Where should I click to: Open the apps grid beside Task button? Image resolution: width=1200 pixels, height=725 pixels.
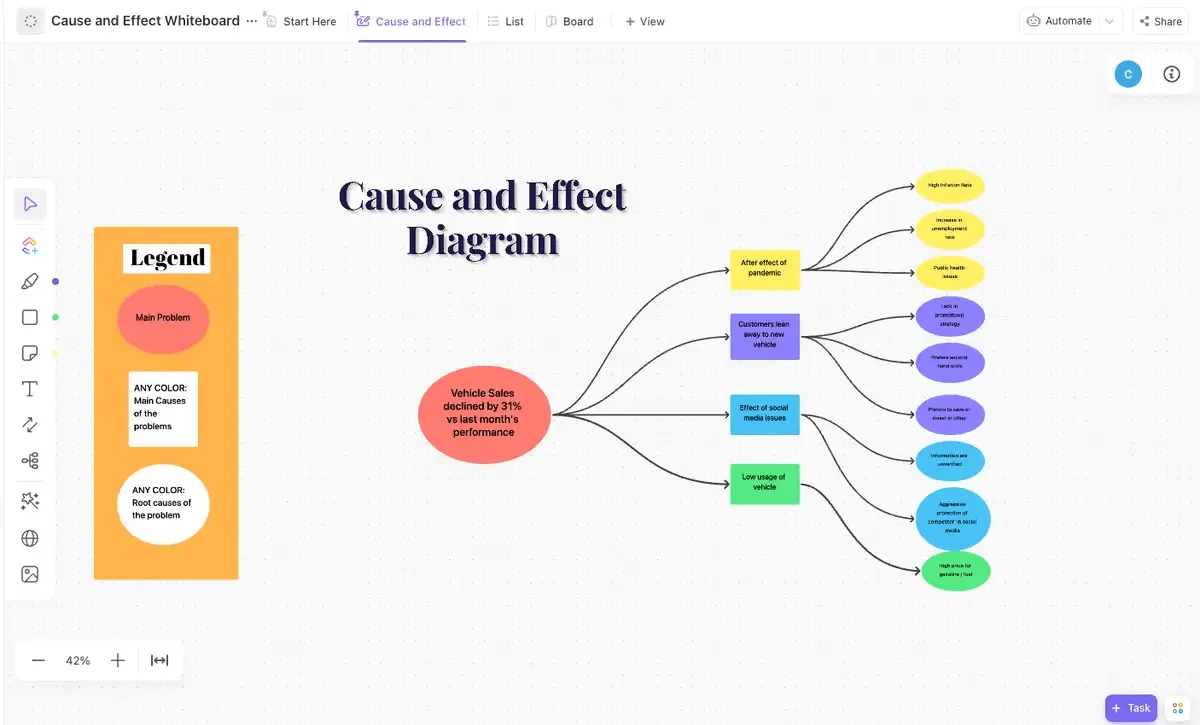click(x=1176, y=708)
